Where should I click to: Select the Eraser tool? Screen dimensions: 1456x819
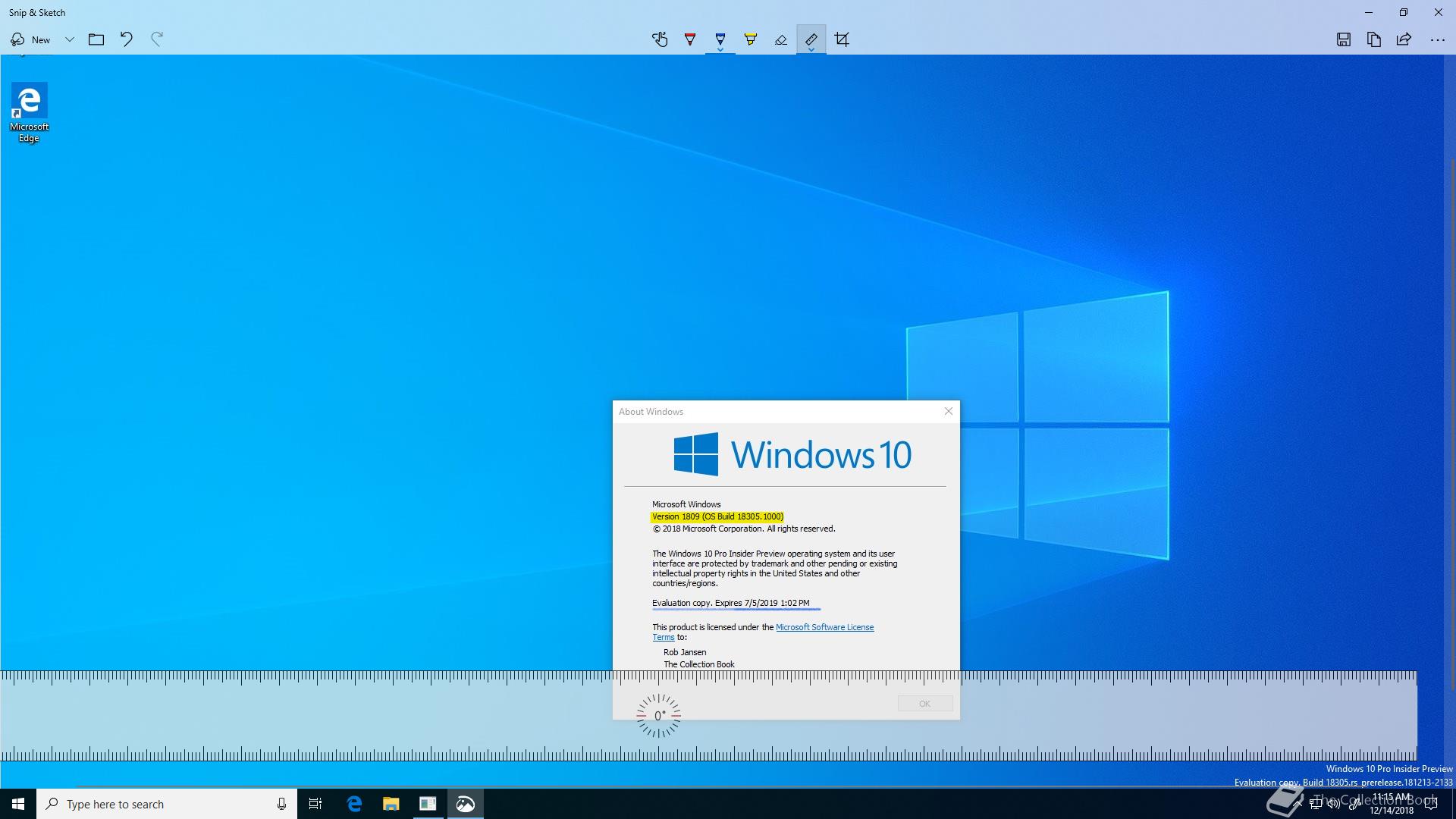tap(781, 39)
